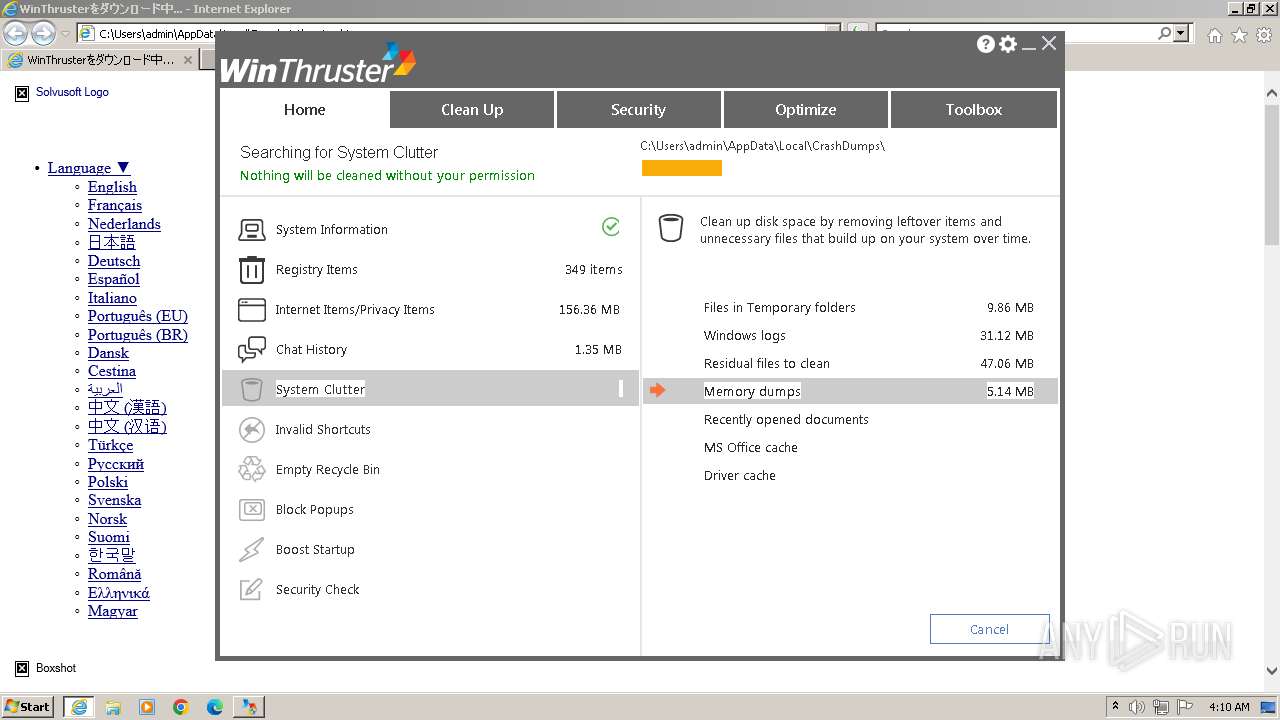Click the WinThruster taskbar button
The height and width of the screenshot is (720, 1280).
[x=248, y=707]
